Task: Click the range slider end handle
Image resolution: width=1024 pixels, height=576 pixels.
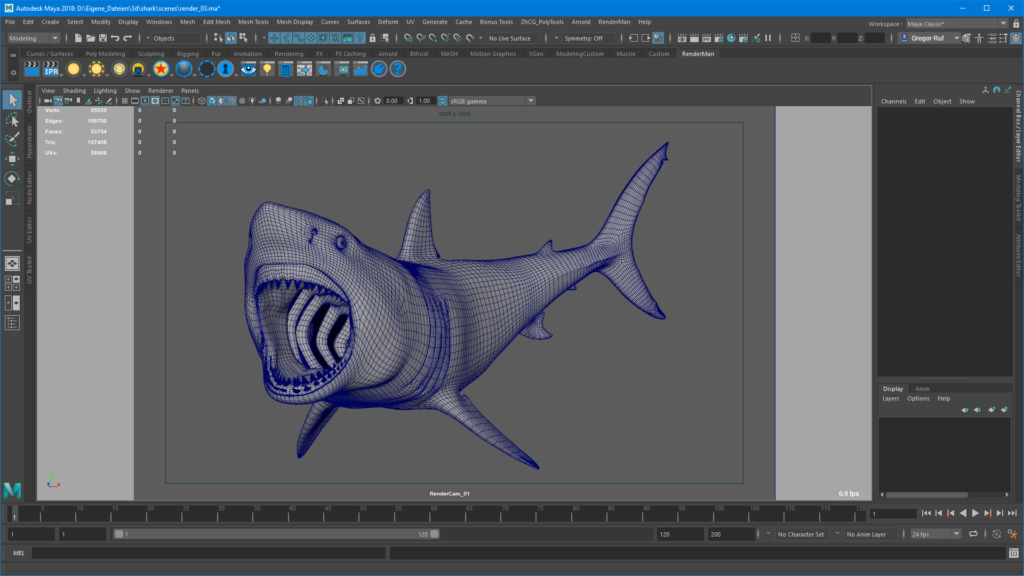Action: tap(434, 534)
